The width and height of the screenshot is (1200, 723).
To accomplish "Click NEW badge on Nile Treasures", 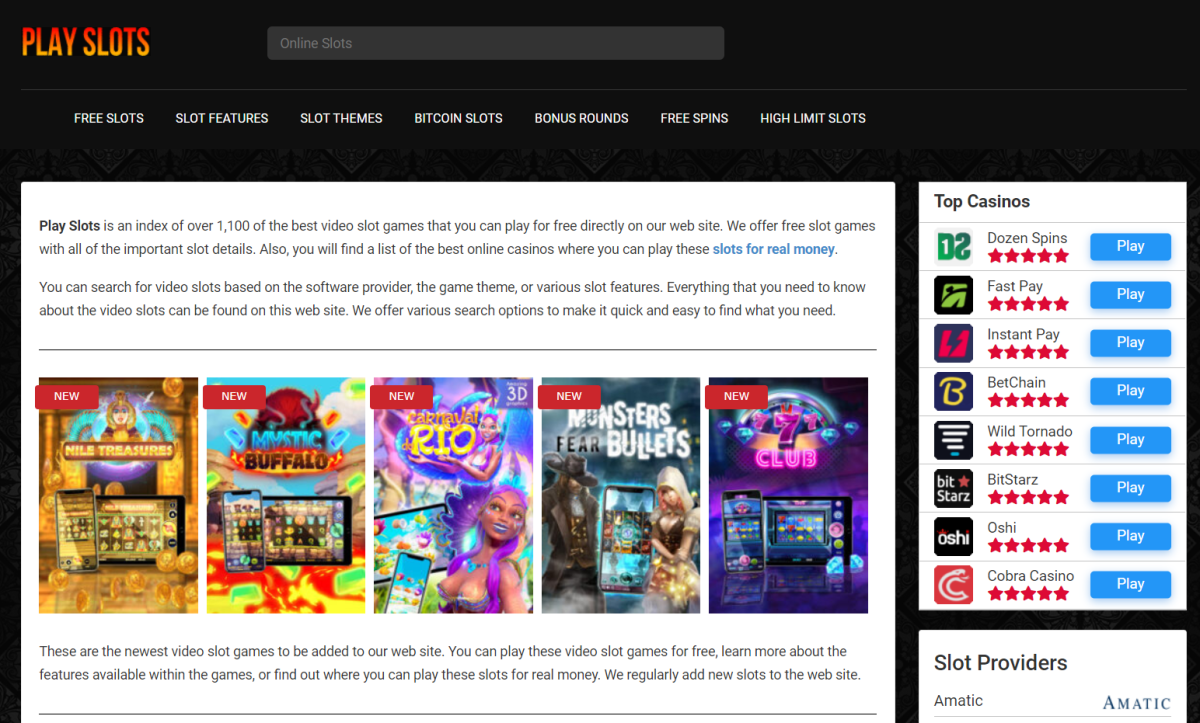I will point(66,396).
